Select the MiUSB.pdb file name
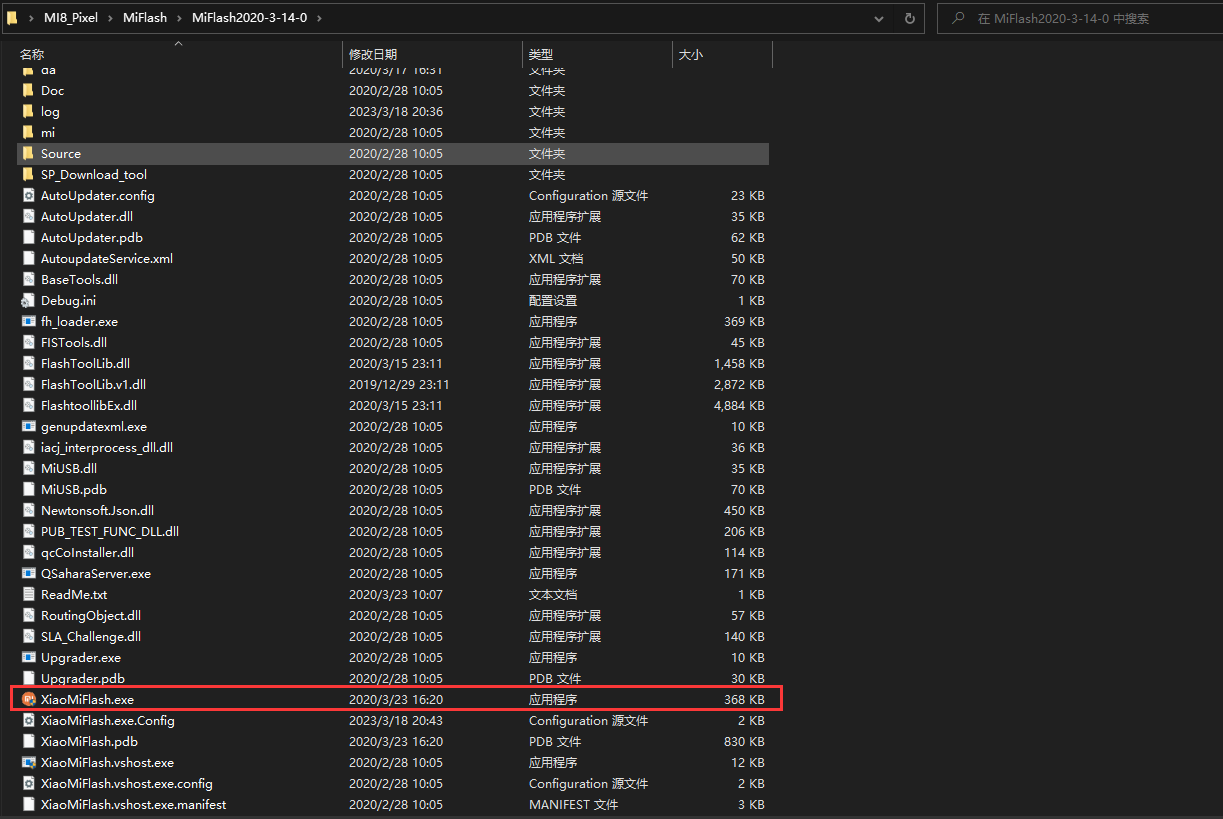This screenshot has width=1223, height=819. (x=73, y=489)
